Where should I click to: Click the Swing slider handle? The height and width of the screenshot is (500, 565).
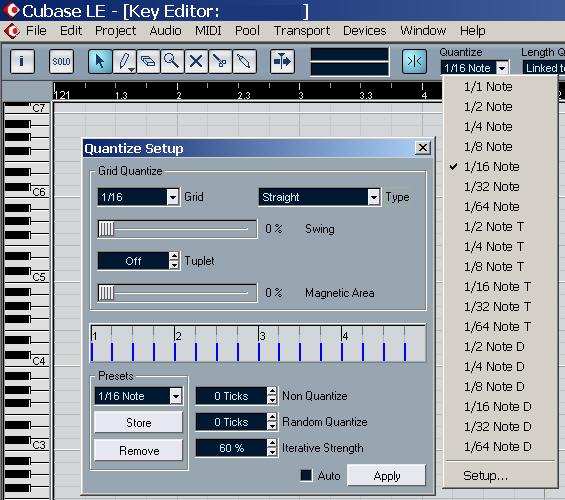pos(106,229)
